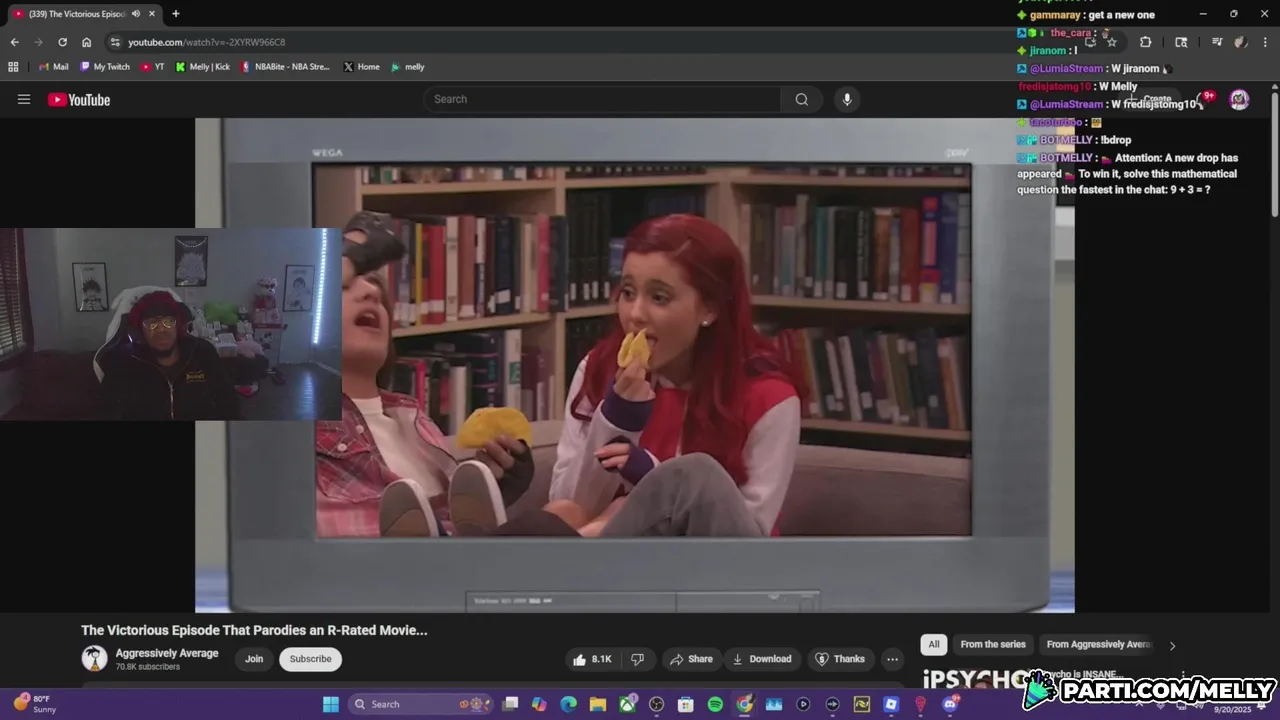This screenshot has height=720, width=1280.
Task: Open Aggressively Average channel avatar
Action: (x=94, y=658)
